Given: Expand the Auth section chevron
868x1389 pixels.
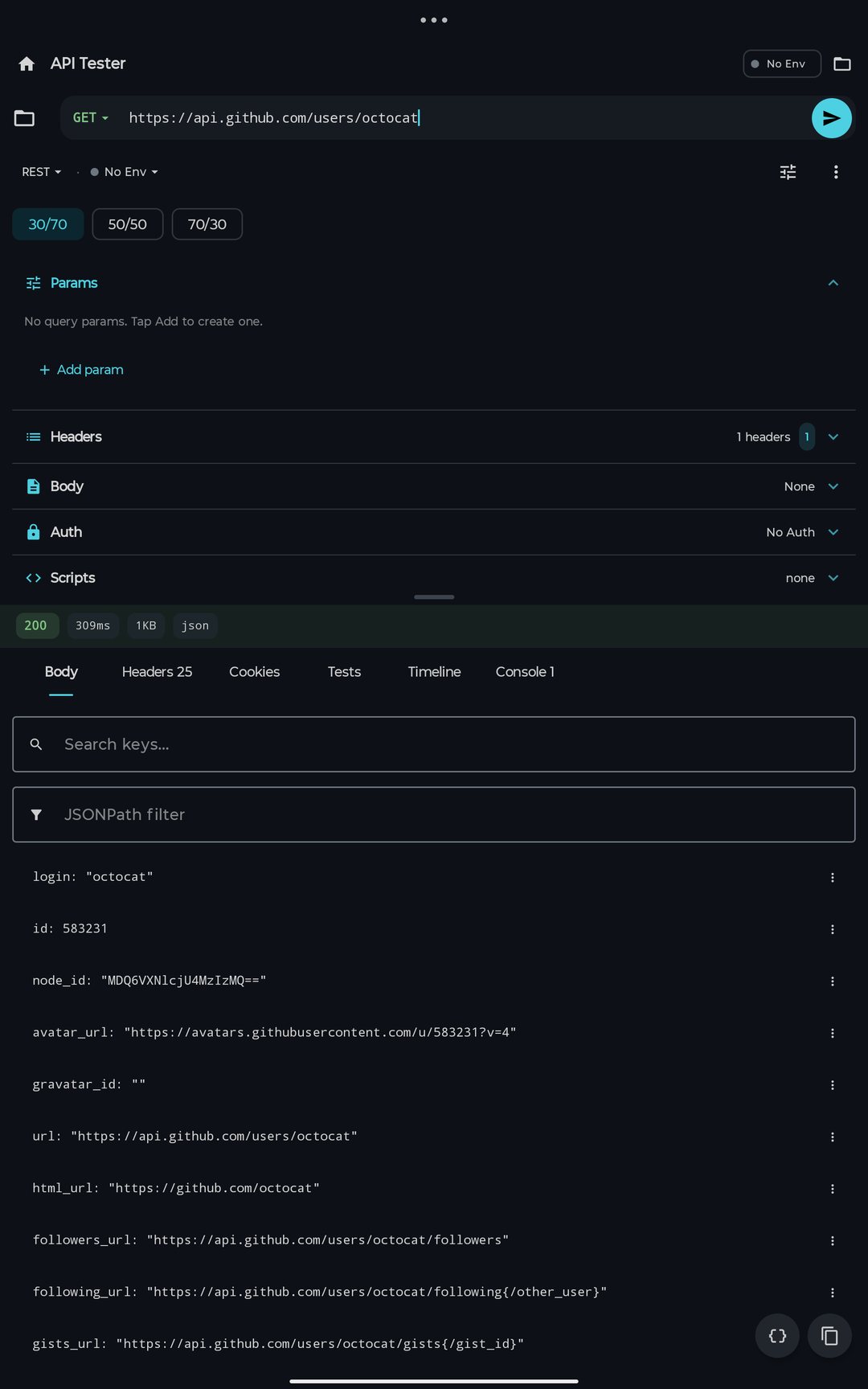Looking at the screenshot, I should [x=833, y=532].
